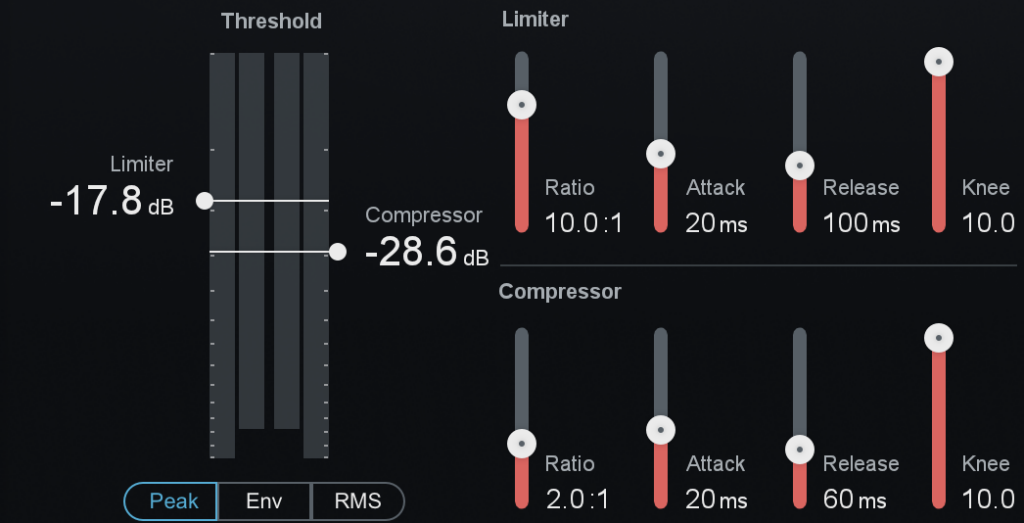Click the Limiter attack 20 ms value
The image size is (1024, 523).
(x=716, y=223)
